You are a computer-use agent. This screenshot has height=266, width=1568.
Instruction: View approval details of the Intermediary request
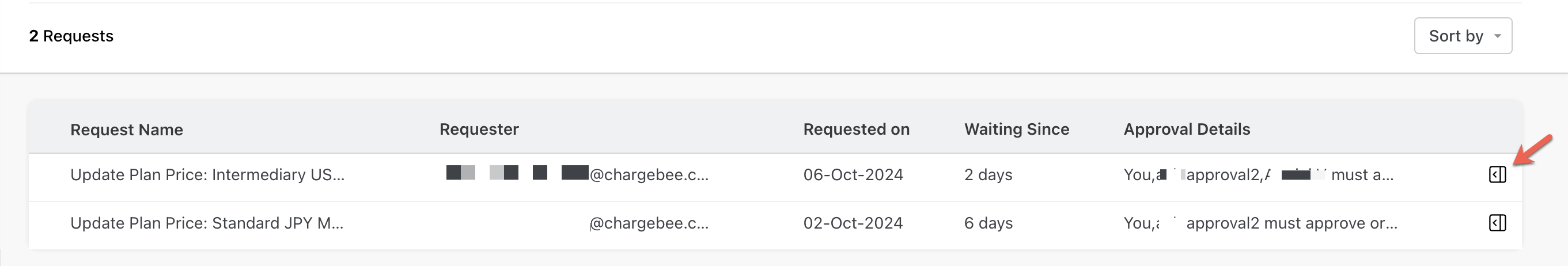[1258, 174]
